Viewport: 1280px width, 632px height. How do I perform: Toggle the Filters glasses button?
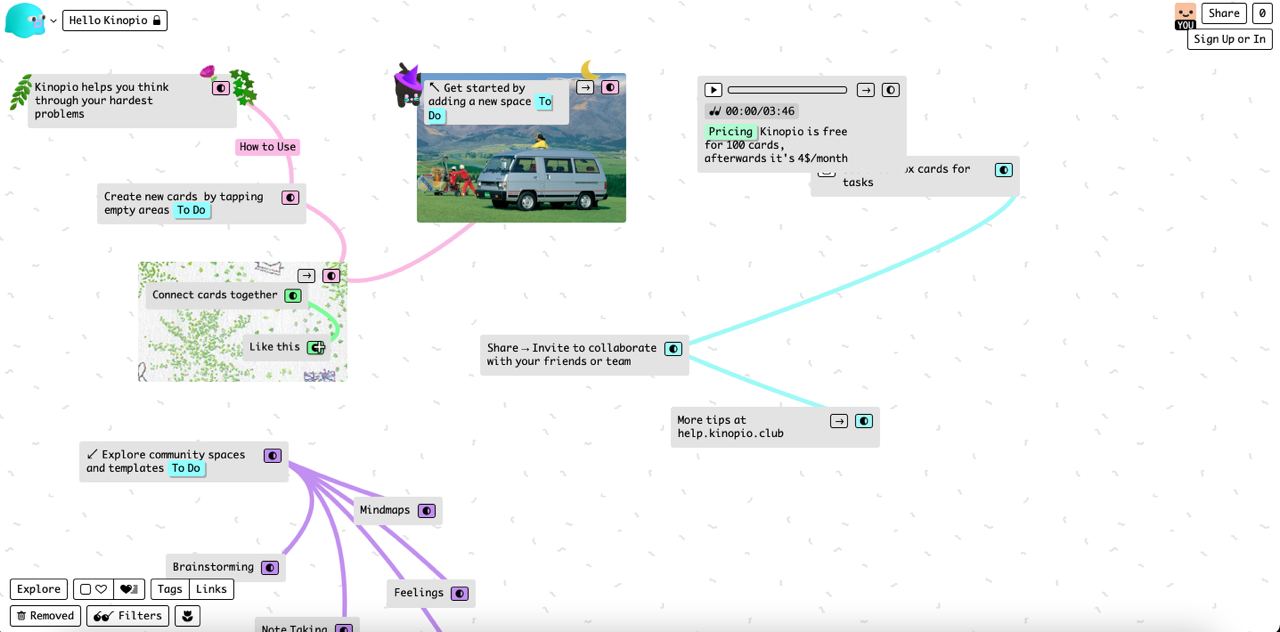click(x=128, y=616)
